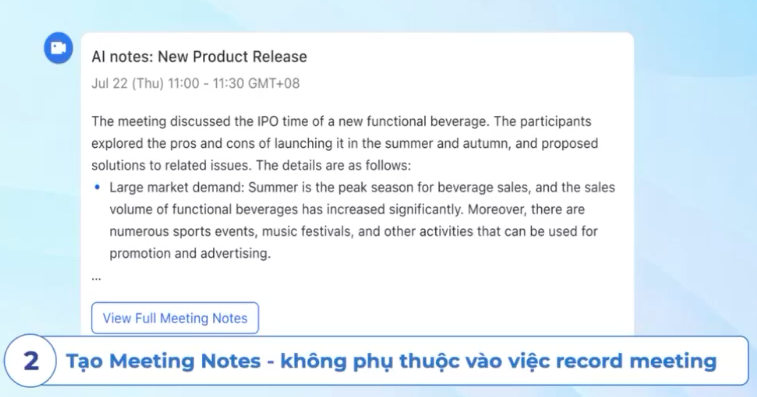Click the GMT+08 time zone label
This screenshot has height=397, width=757.
coord(274,83)
